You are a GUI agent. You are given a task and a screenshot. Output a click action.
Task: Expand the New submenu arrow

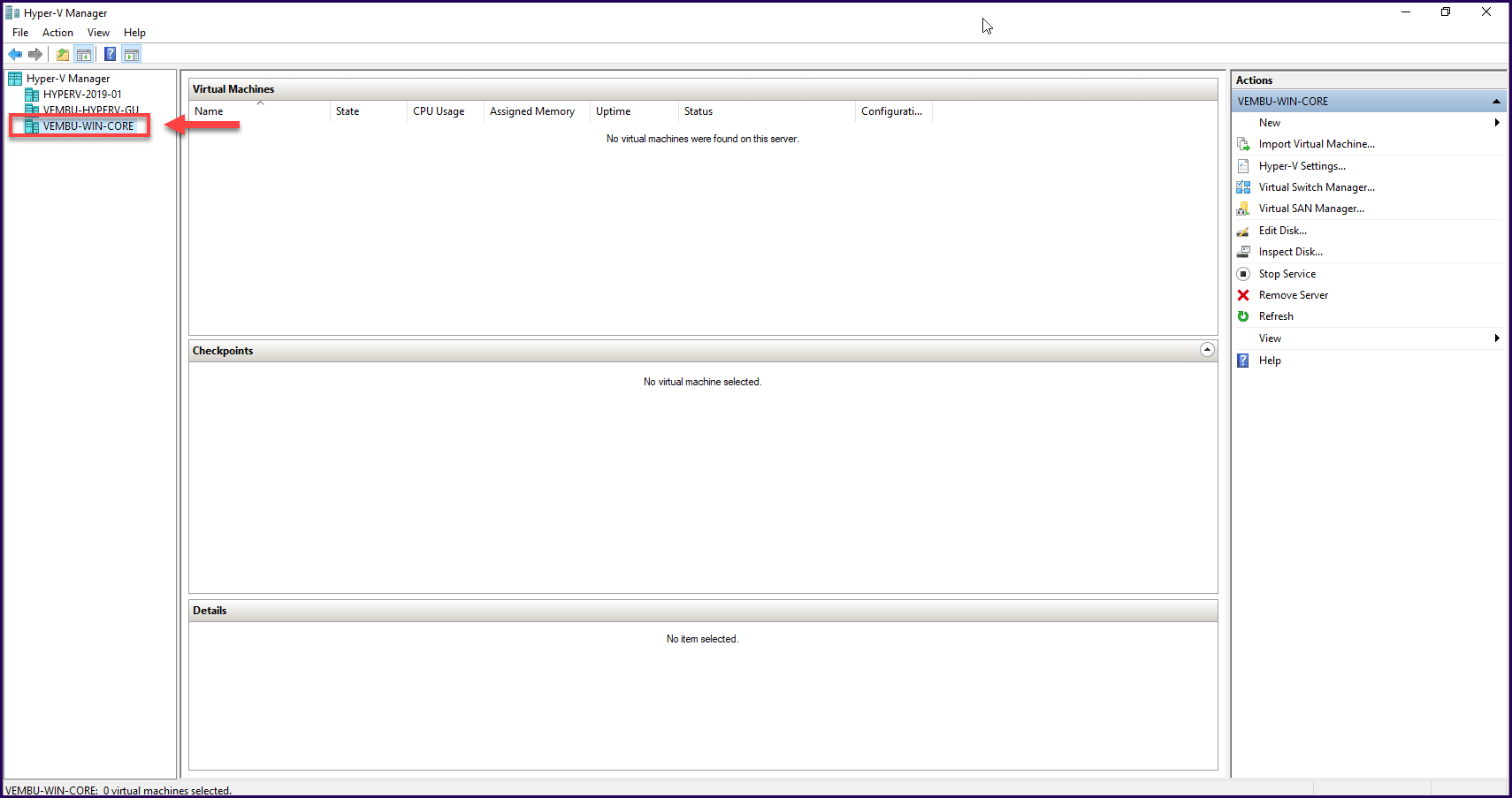[x=1497, y=123]
